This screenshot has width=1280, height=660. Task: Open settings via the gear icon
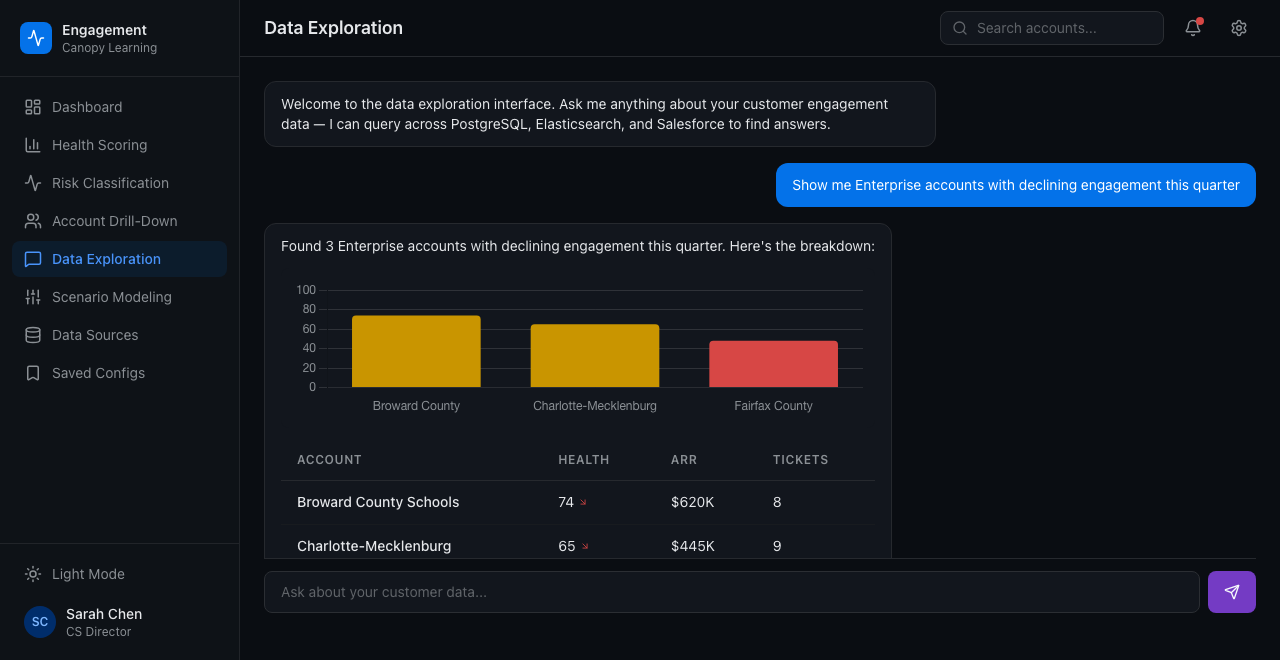(x=1239, y=28)
